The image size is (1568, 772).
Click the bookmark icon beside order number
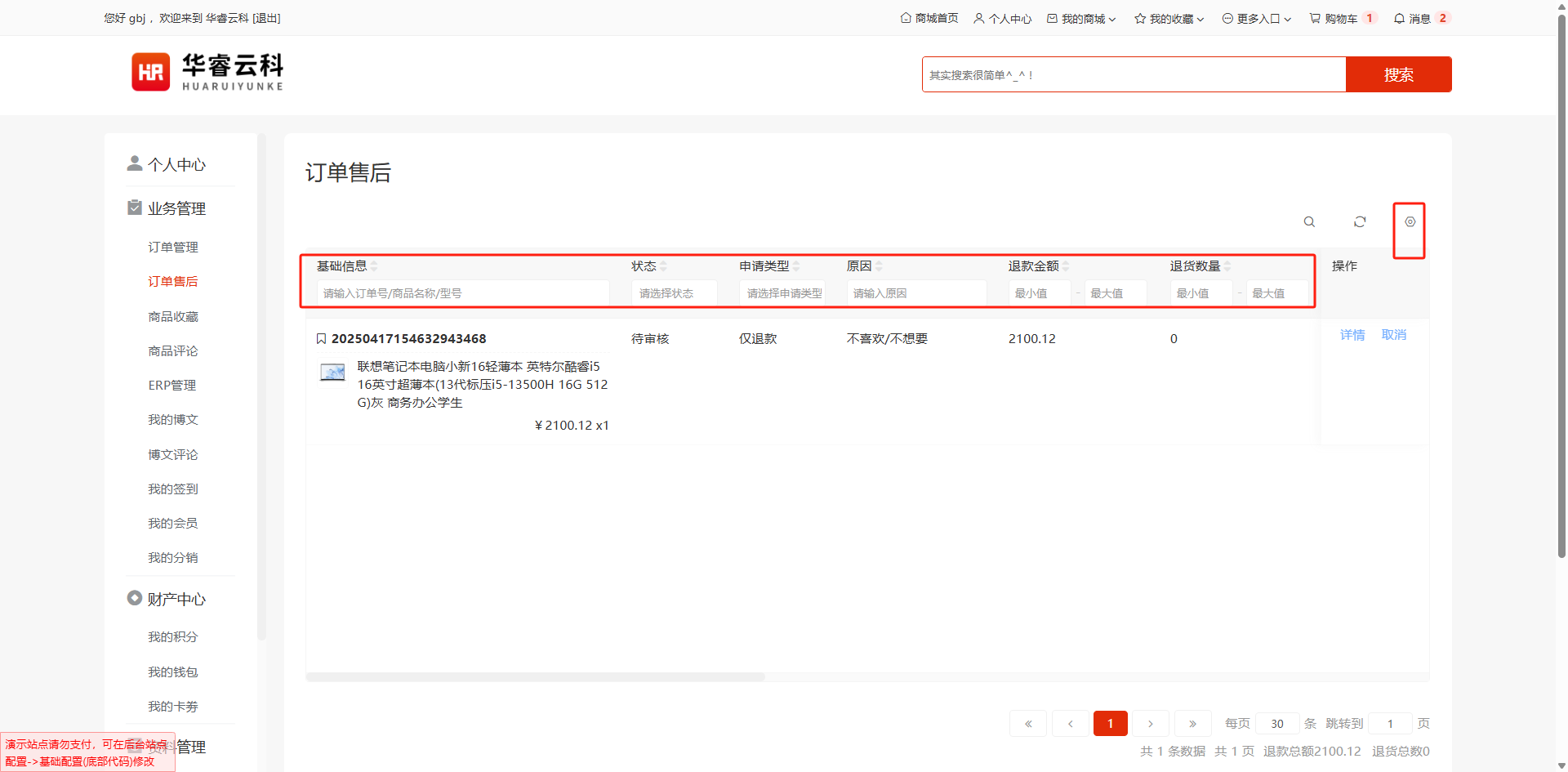pyautogui.click(x=321, y=339)
